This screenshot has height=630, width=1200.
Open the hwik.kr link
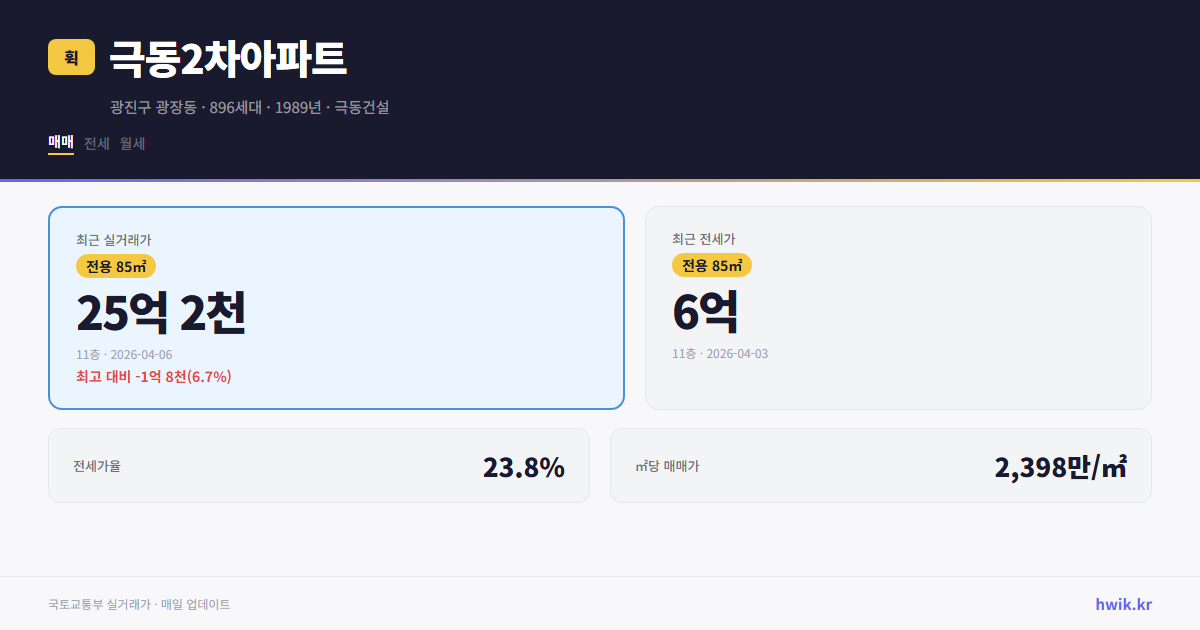[1122, 604]
